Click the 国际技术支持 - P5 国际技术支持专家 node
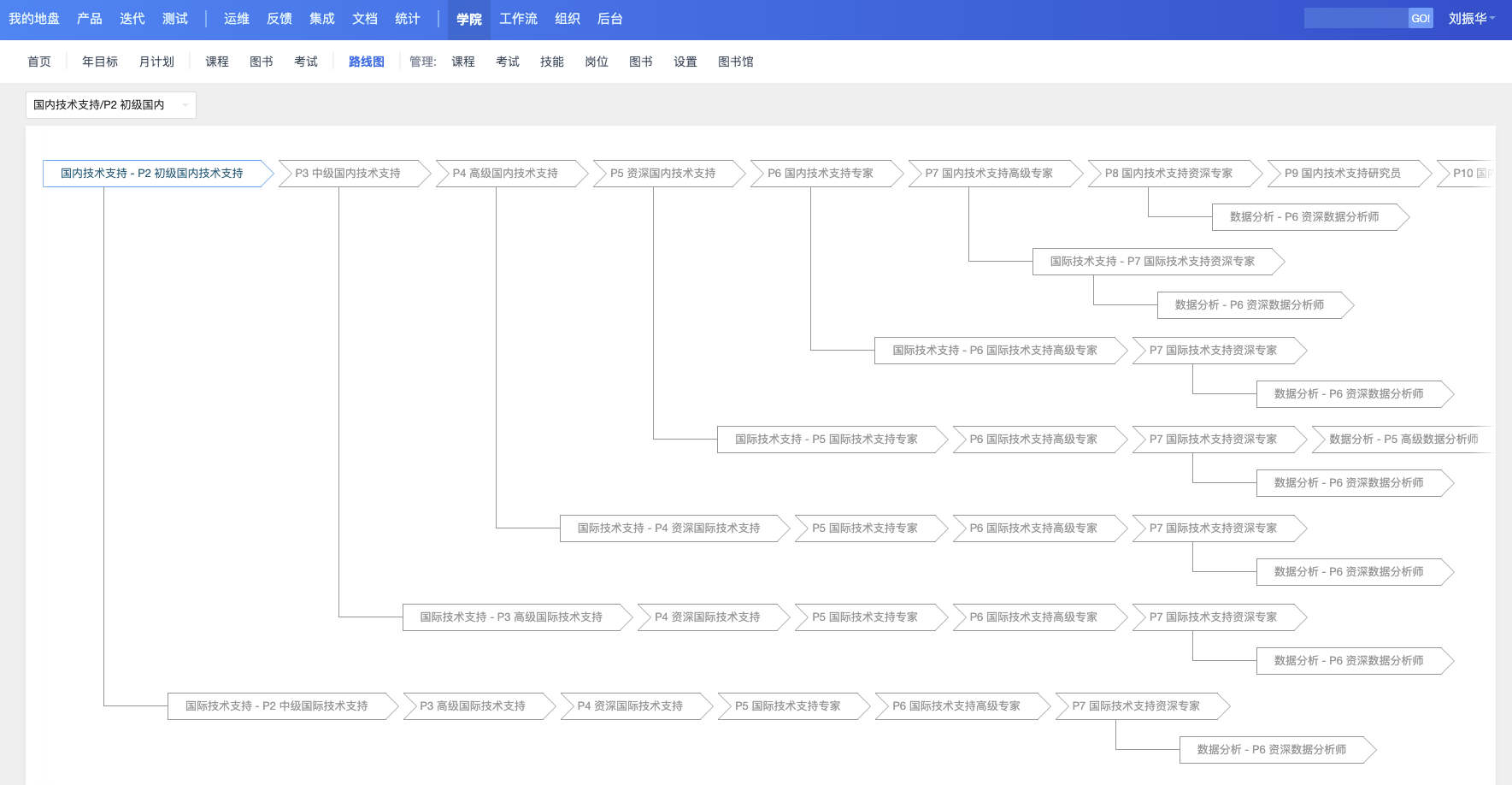The image size is (1512, 785). pyautogui.click(x=833, y=440)
